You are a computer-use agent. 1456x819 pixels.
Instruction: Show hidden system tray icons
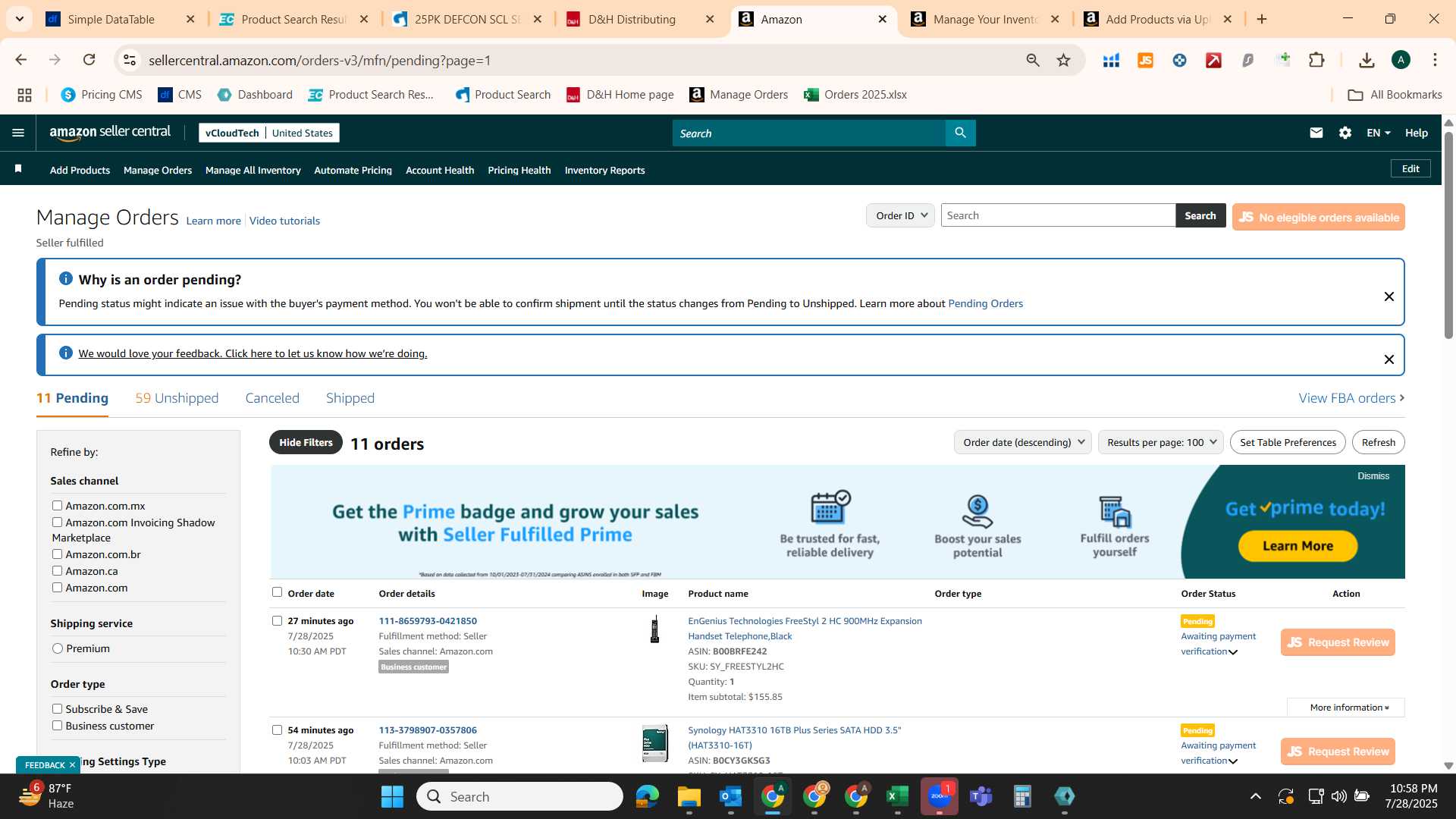click(1256, 796)
